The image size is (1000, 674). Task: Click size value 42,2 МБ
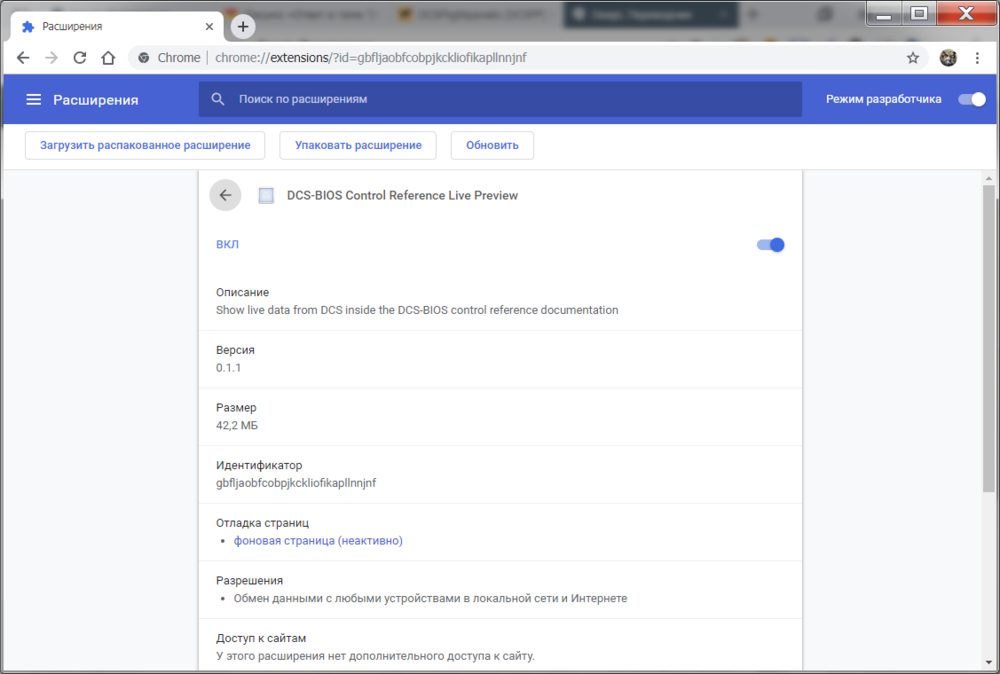point(237,425)
